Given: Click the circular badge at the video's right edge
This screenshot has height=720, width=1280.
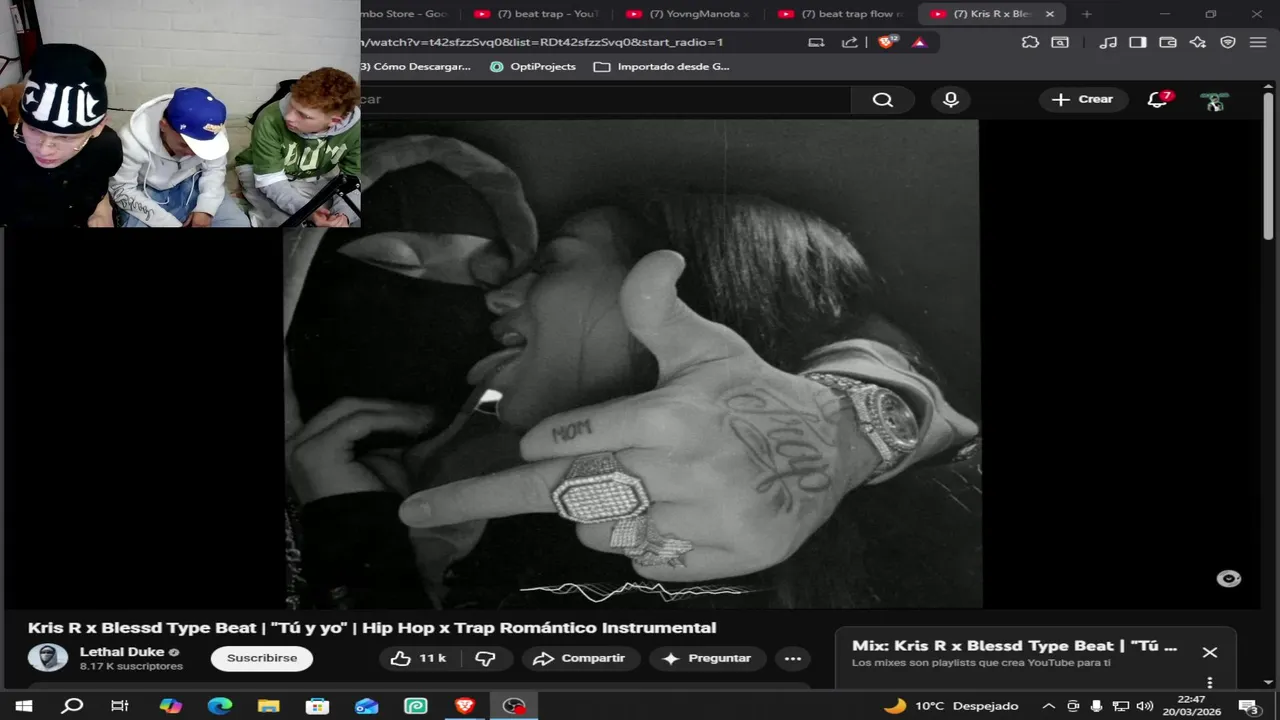Looking at the screenshot, I should coord(1228,579).
